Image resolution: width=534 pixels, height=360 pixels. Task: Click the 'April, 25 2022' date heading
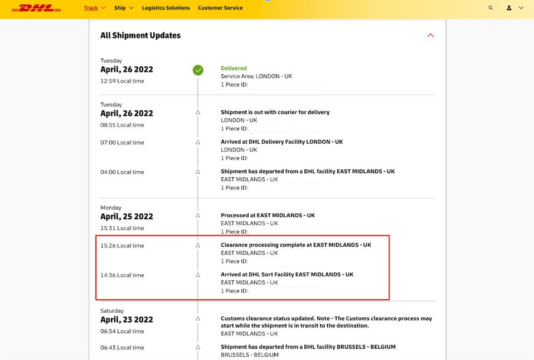(x=127, y=217)
